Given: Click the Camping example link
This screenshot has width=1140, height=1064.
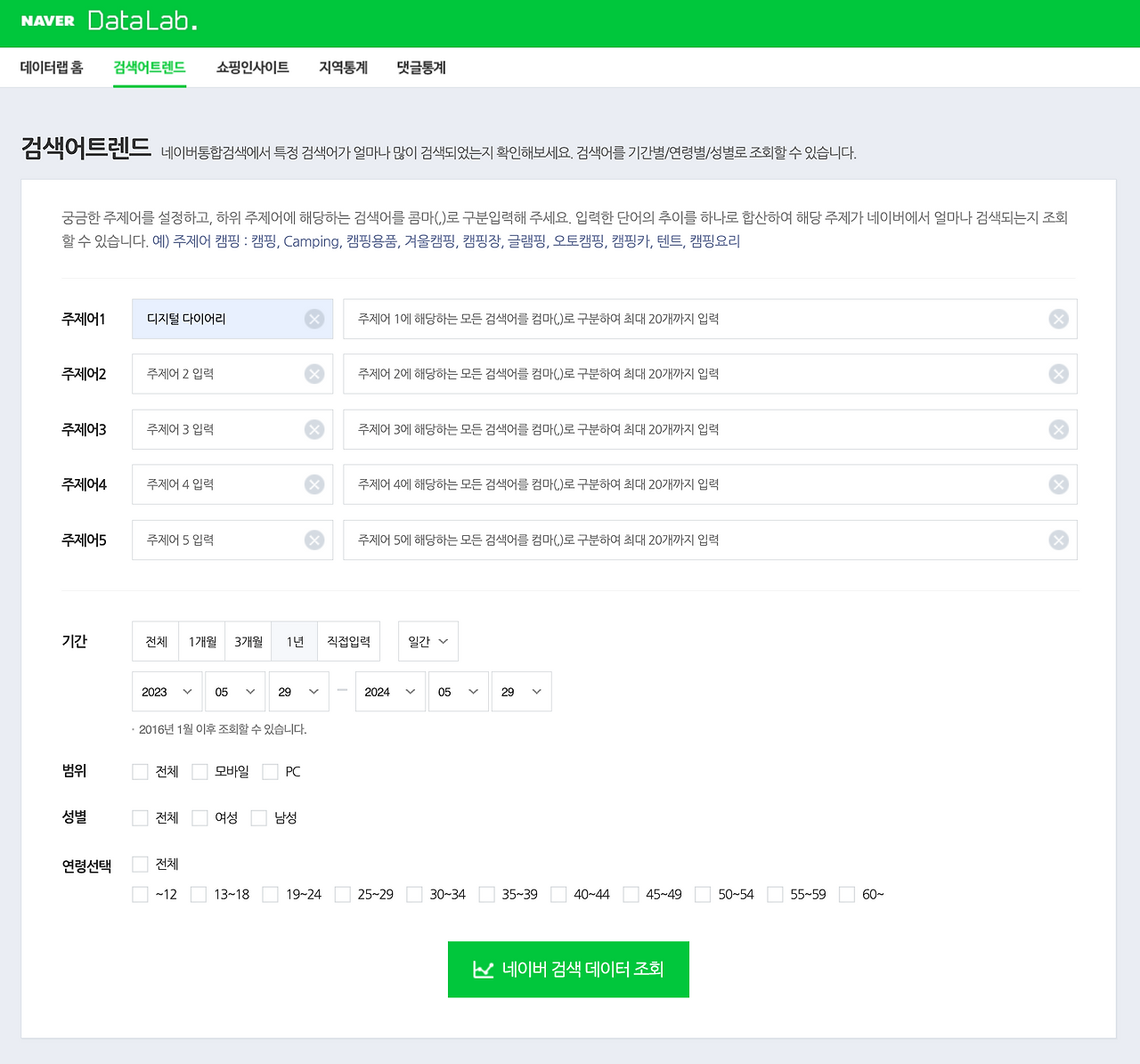Looking at the screenshot, I should click(310, 241).
